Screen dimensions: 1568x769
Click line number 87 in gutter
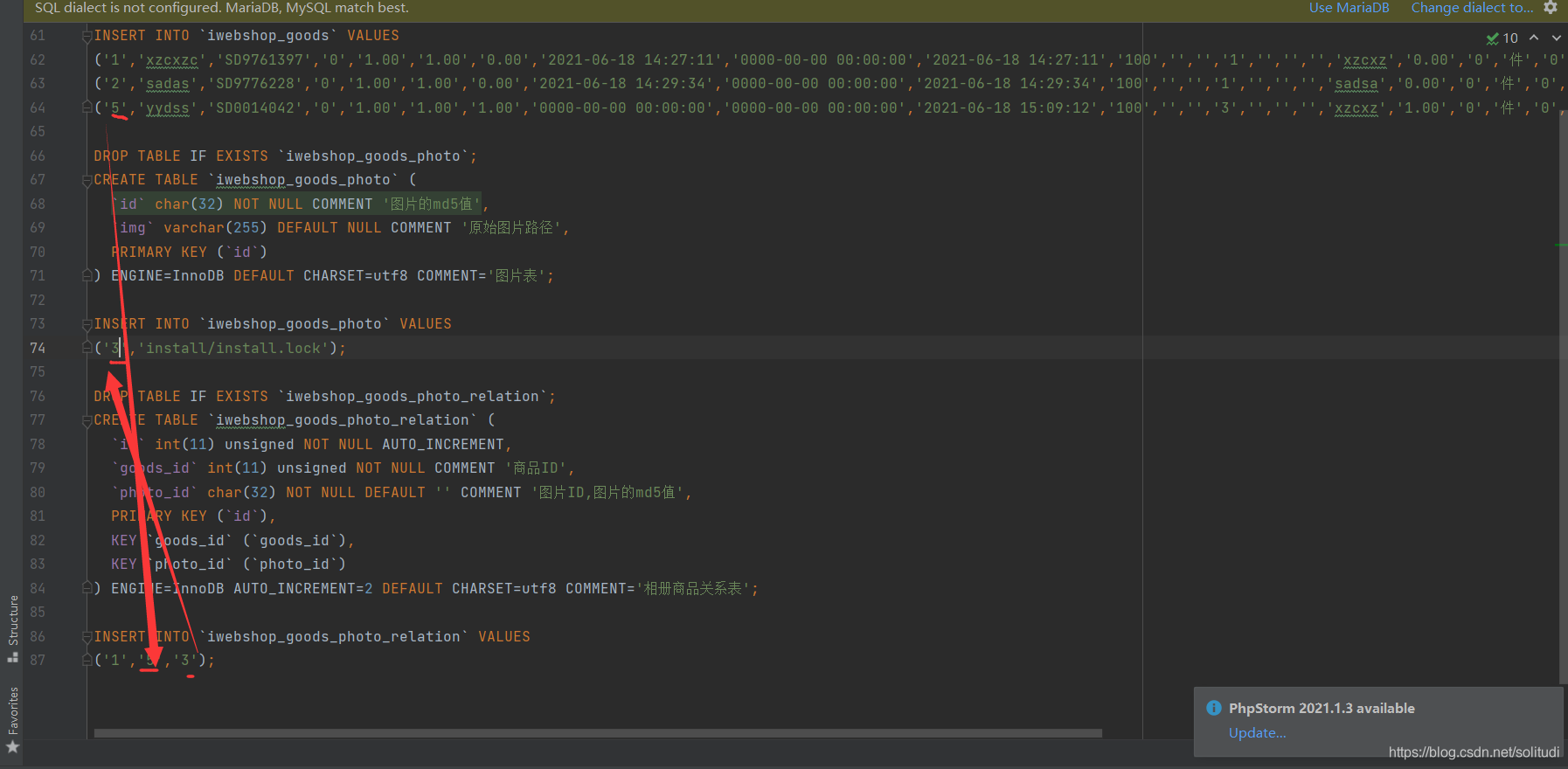pyautogui.click(x=38, y=660)
